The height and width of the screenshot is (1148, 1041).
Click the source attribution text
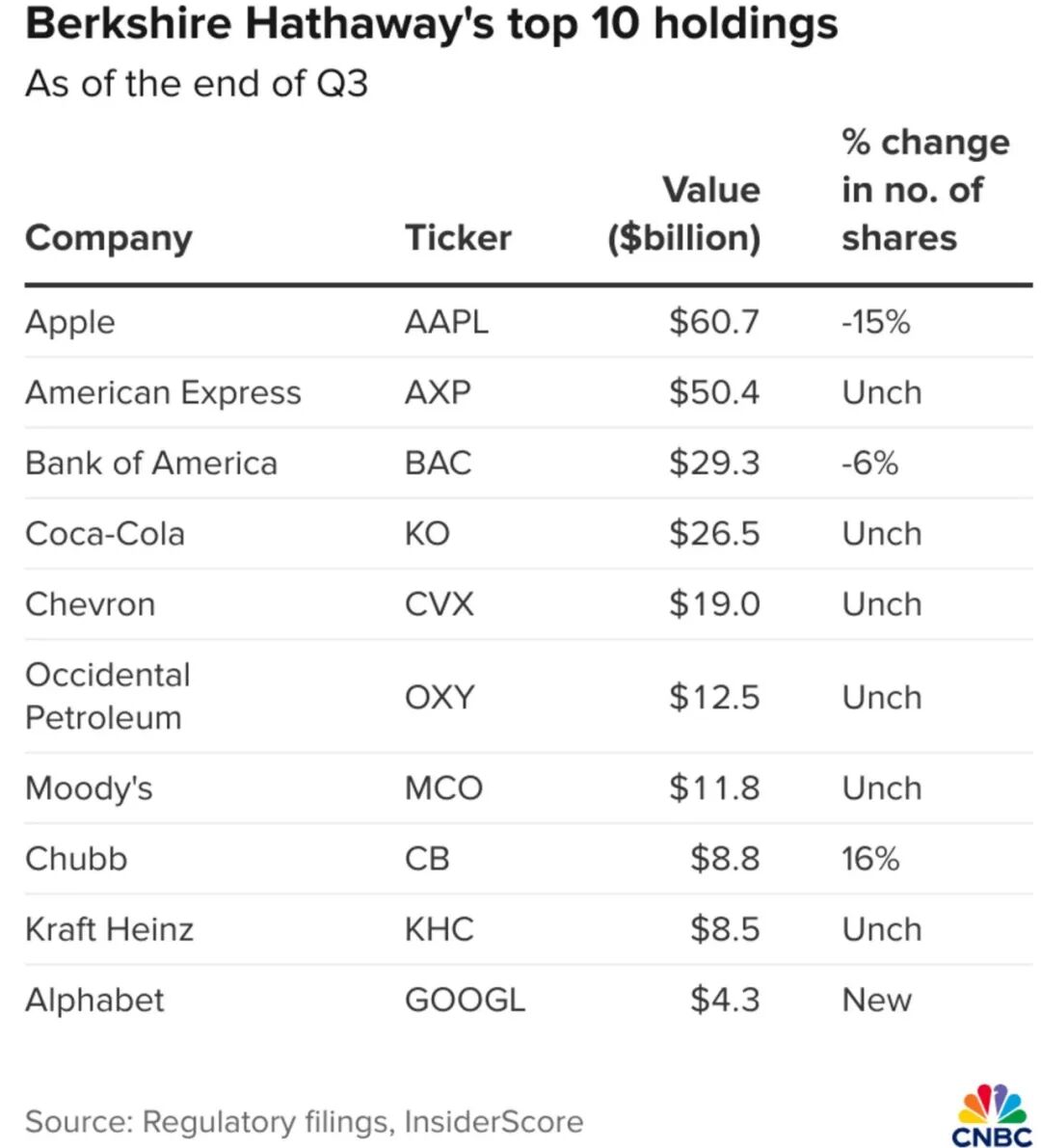click(304, 1122)
